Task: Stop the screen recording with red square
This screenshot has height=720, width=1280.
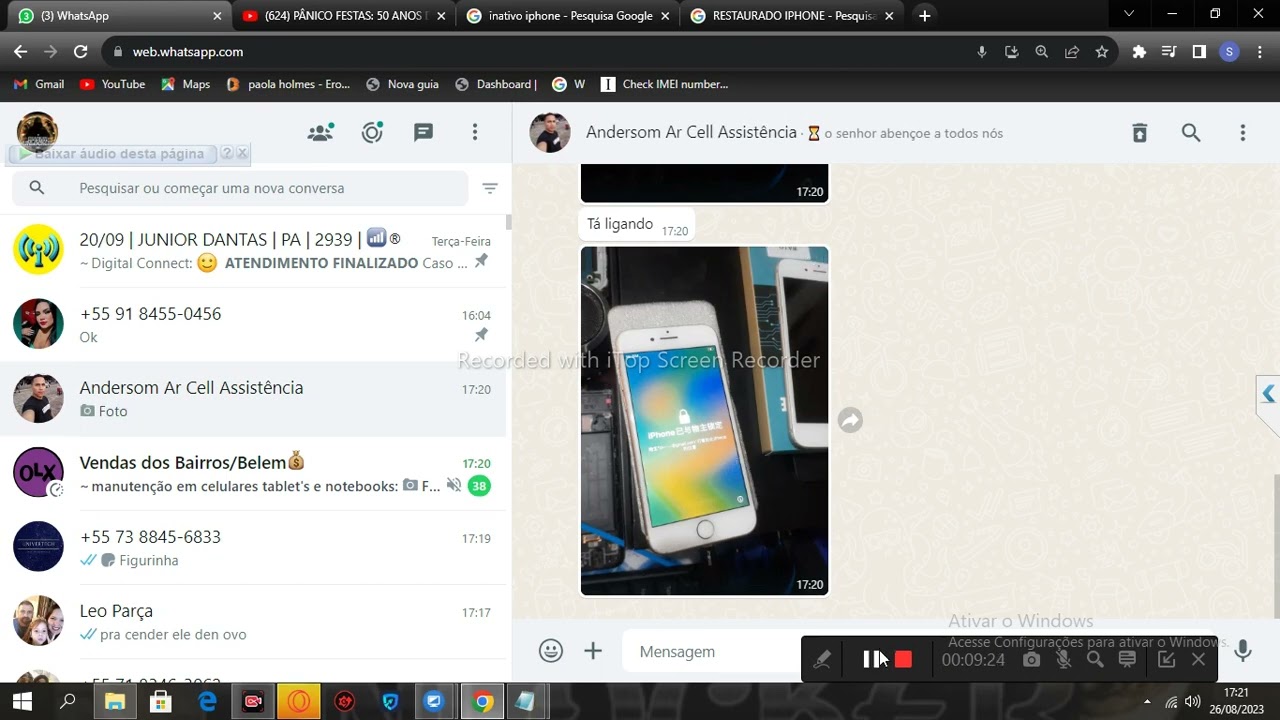Action: 903,659
